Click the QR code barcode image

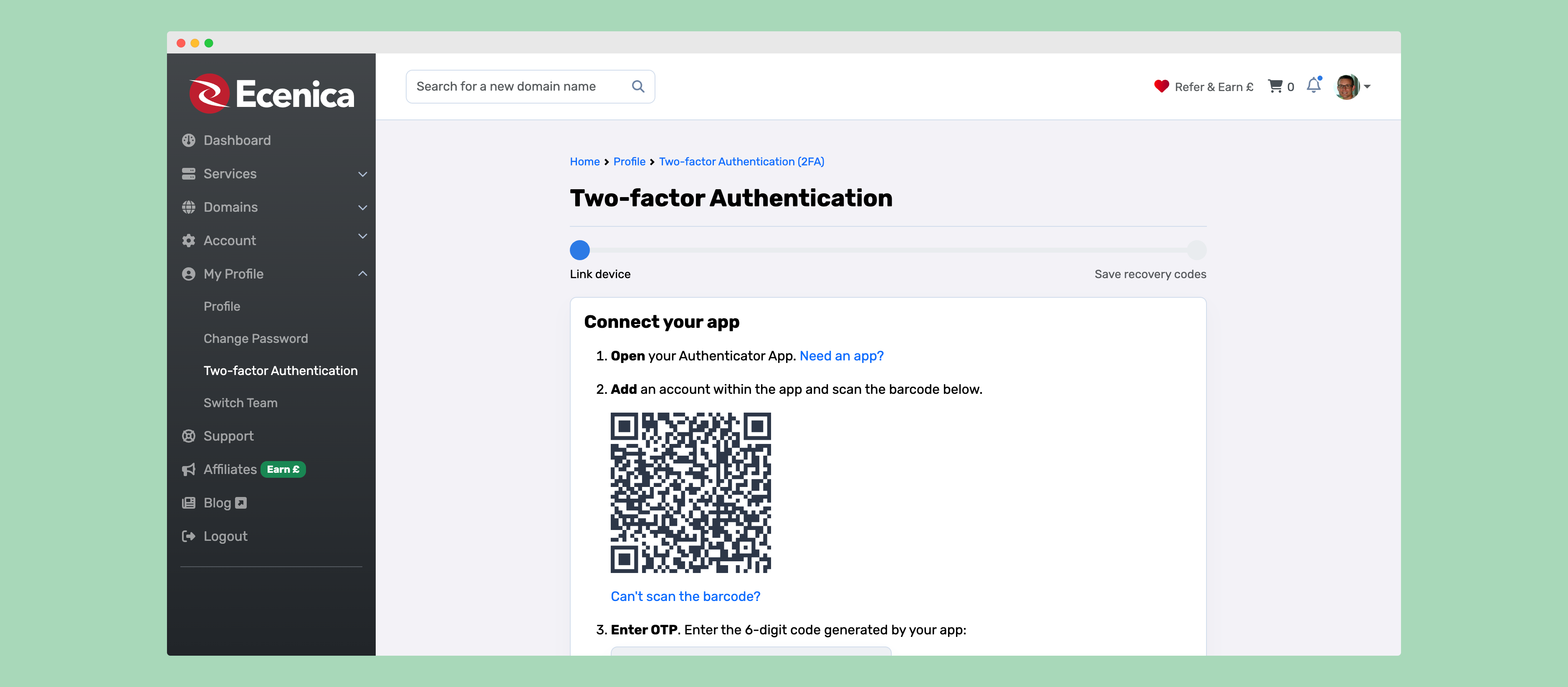coord(691,493)
